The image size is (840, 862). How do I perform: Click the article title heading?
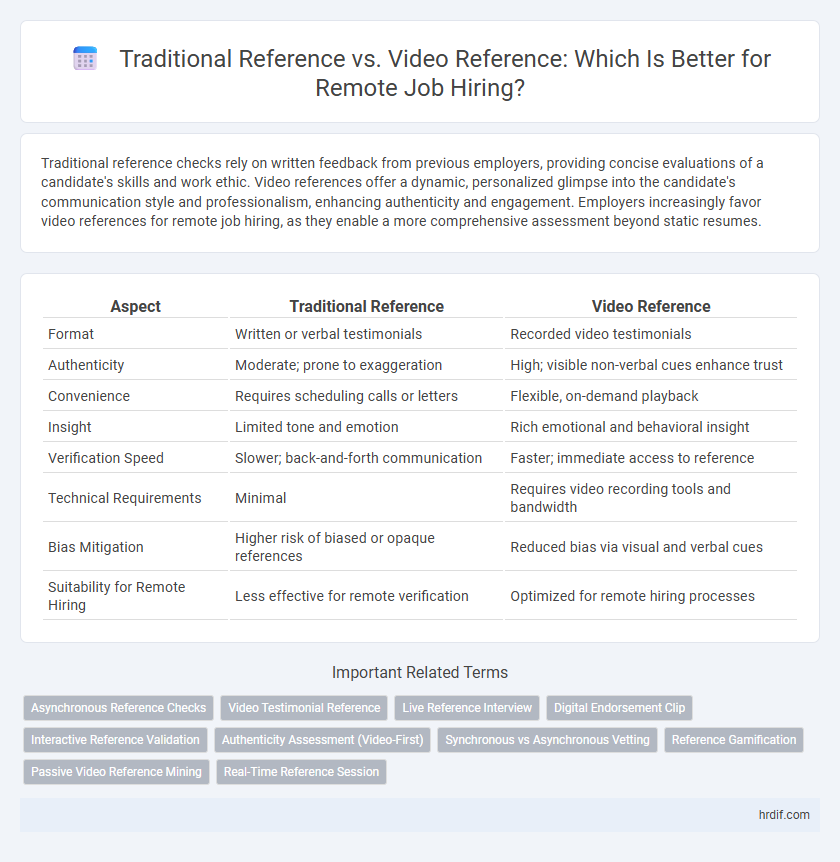click(x=445, y=73)
